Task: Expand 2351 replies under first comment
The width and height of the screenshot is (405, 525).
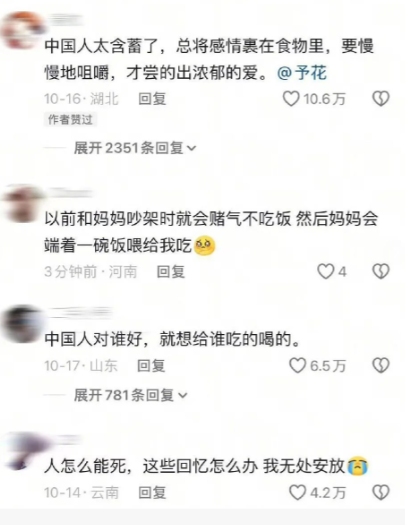Action: pyautogui.click(x=135, y=148)
